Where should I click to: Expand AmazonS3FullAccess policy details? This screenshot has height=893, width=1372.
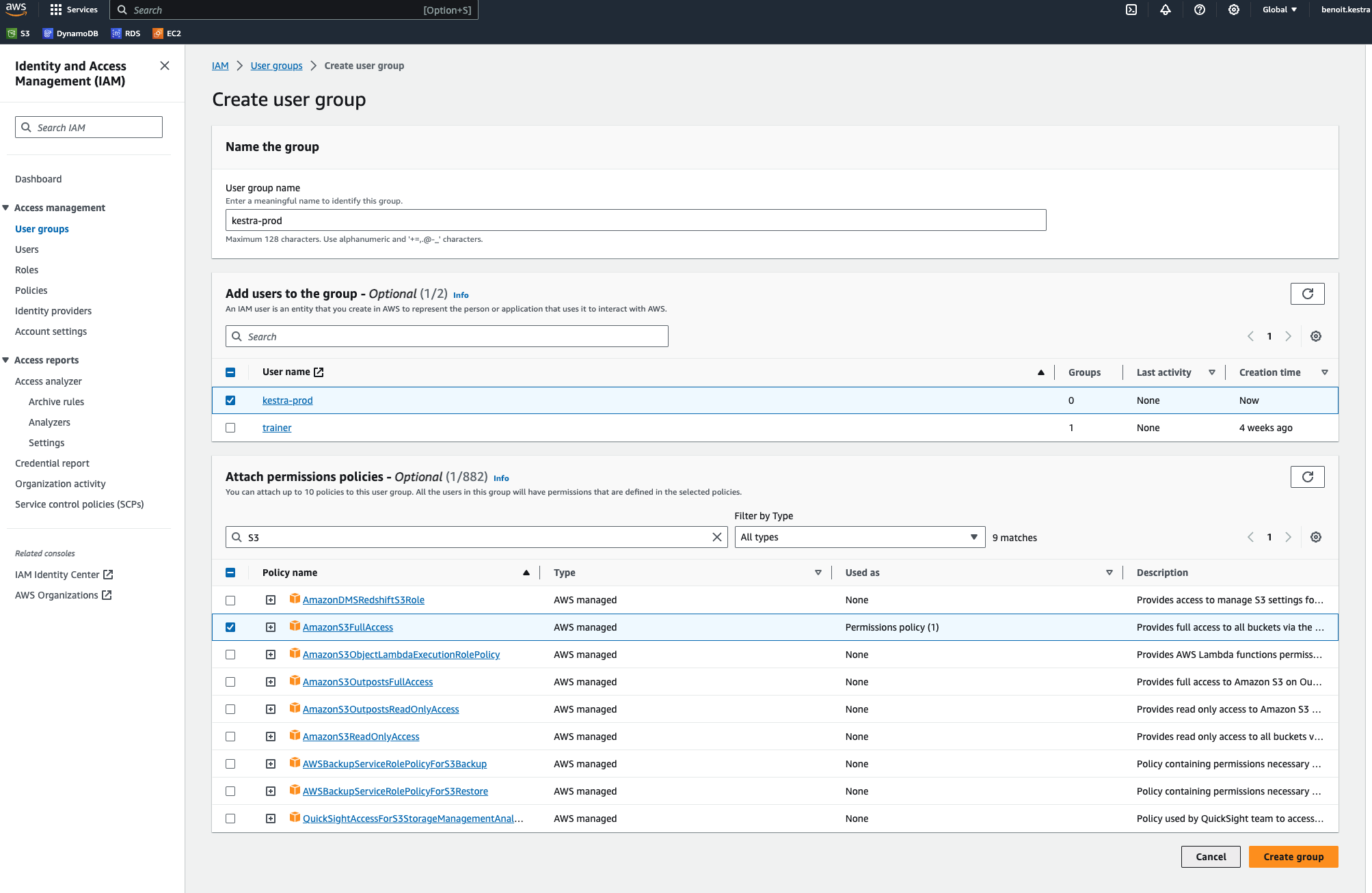click(271, 627)
